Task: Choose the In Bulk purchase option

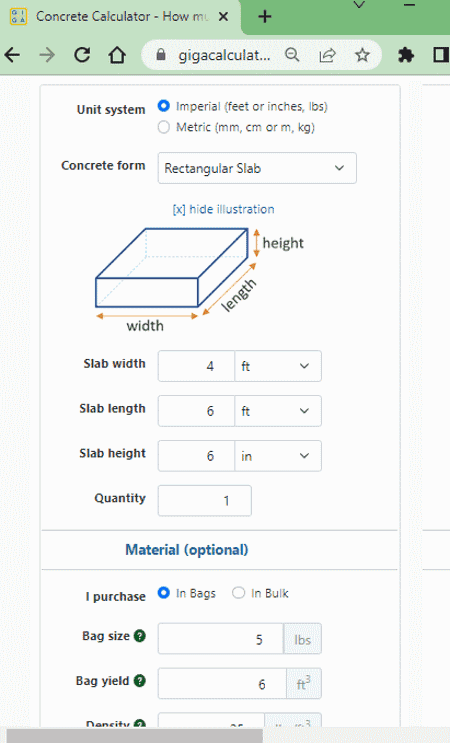Action: pos(238,593)
